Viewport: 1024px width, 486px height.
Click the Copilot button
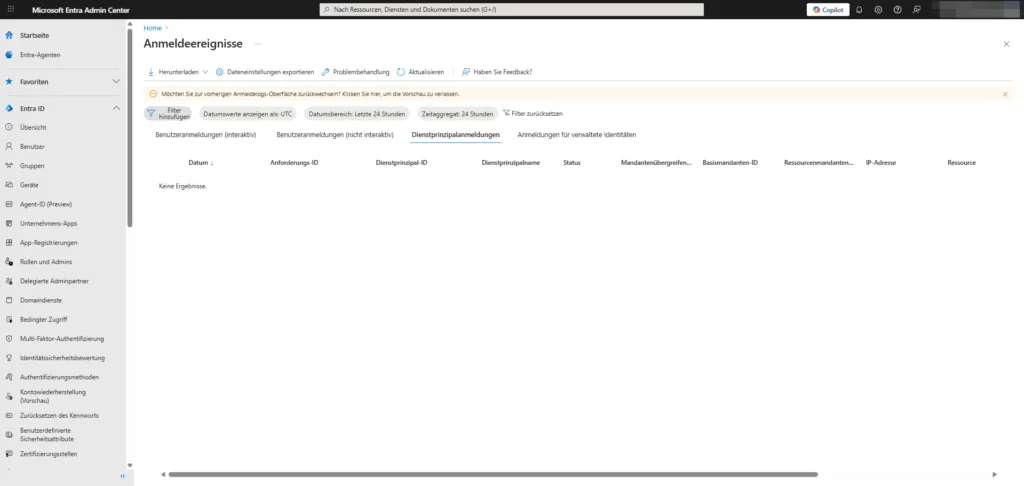coord(828,9)
